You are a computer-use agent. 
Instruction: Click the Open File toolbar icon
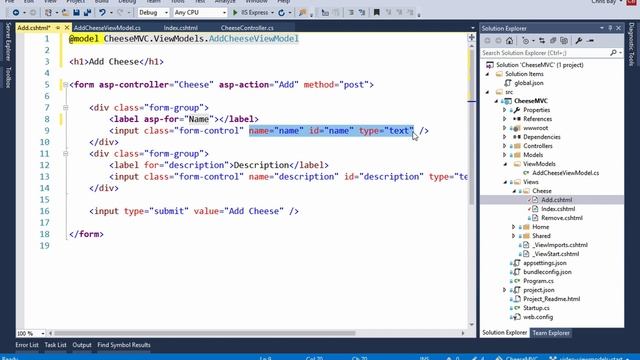(65, 13)
